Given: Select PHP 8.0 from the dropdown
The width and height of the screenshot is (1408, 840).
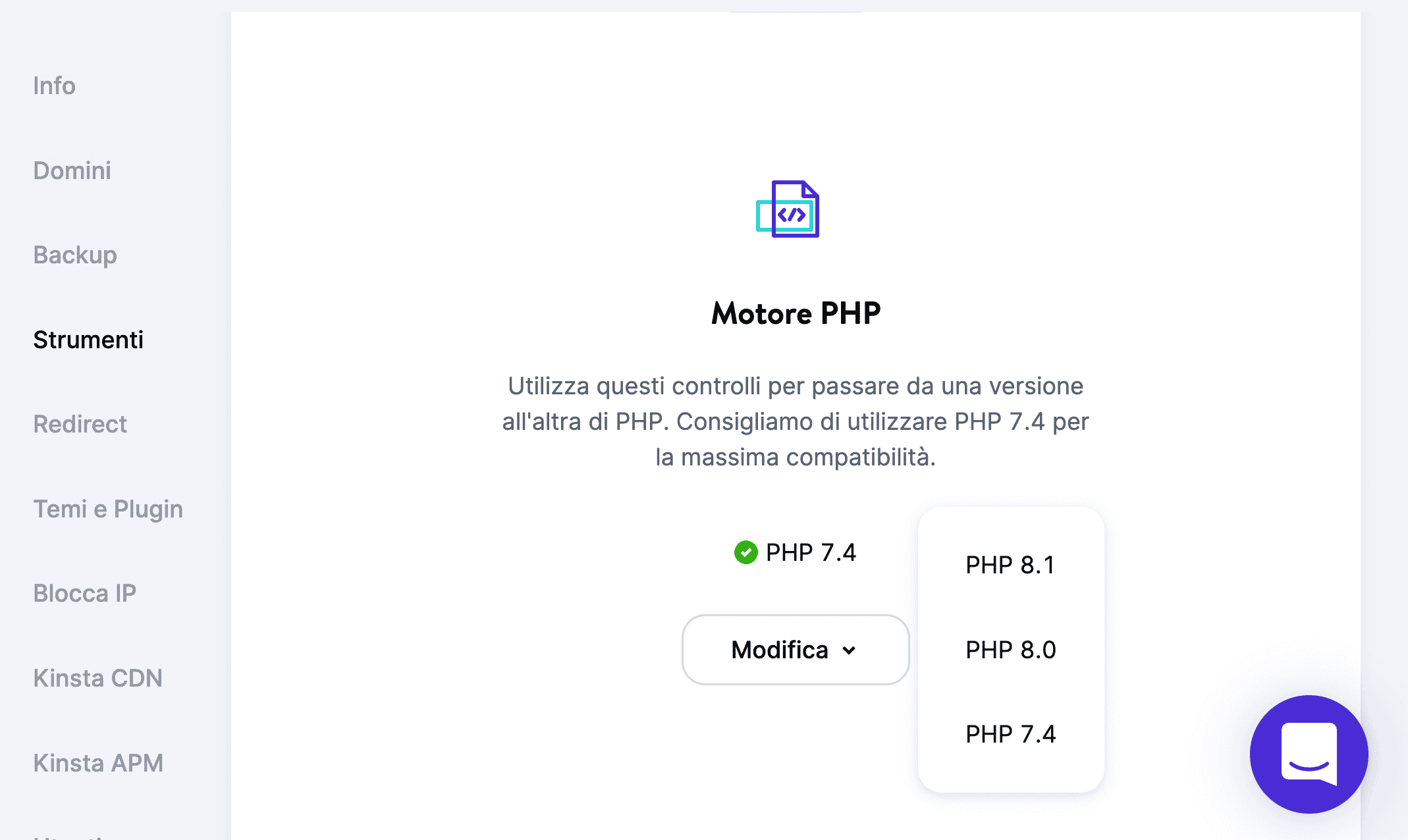Looking at the screenshot, I should [x=1011, y=650].
